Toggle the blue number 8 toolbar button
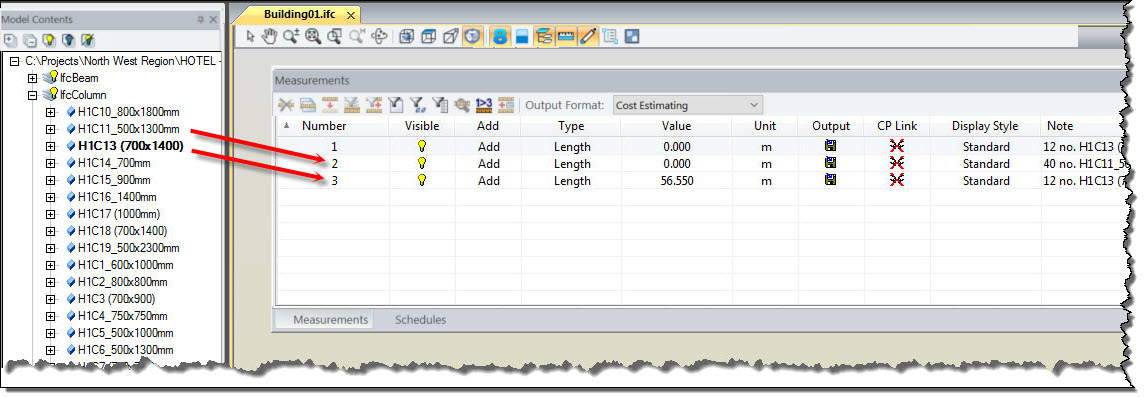The height and width of the screenshot is (397, 1145). point(500,36)
